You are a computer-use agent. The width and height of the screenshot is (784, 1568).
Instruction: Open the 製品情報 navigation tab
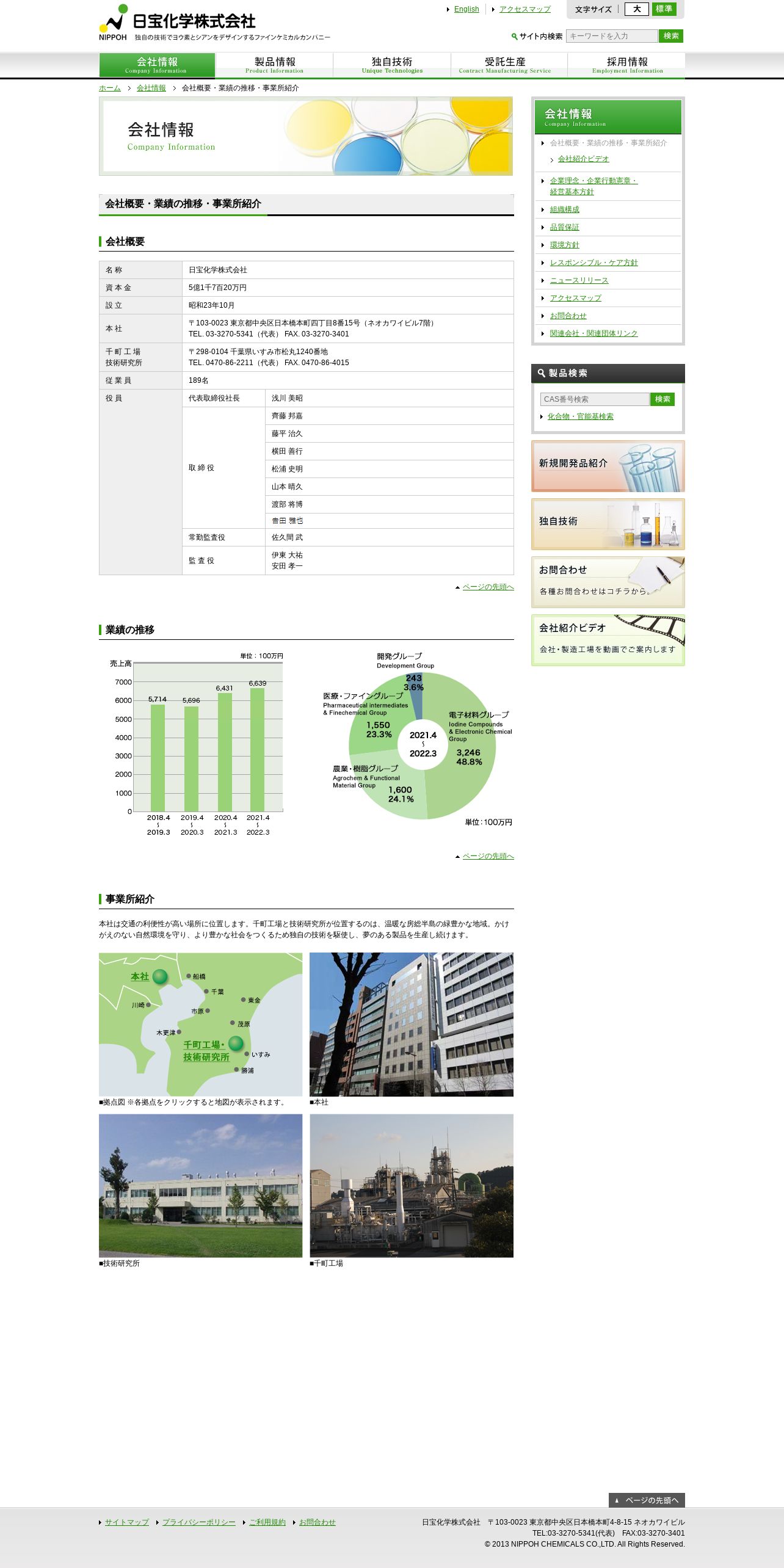(275, 65)
